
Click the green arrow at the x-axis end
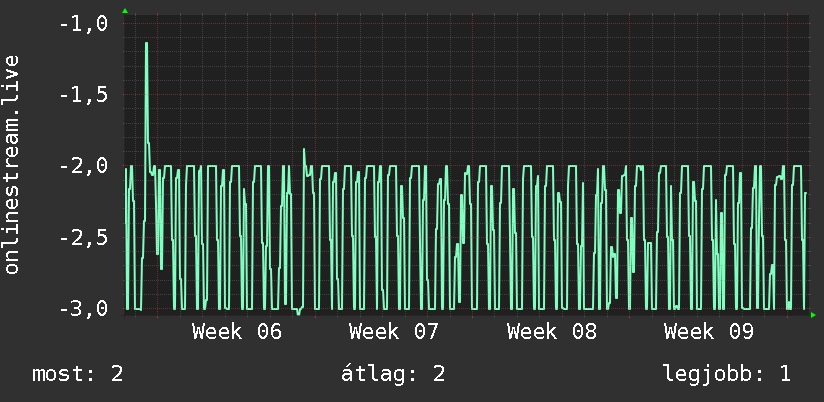[x=813, y=315]
